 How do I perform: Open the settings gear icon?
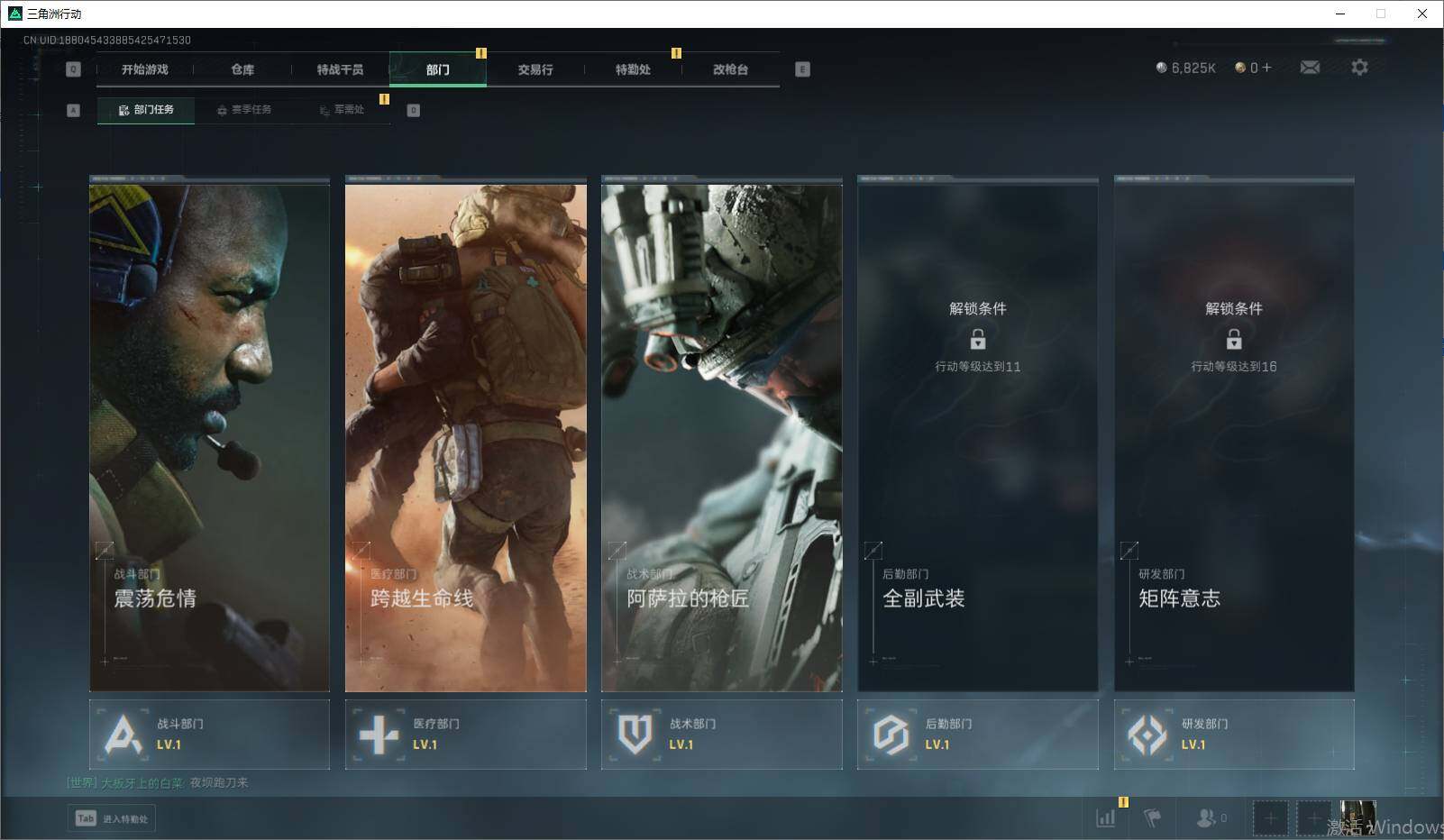pyautogui.click(x=1359, y=68)
